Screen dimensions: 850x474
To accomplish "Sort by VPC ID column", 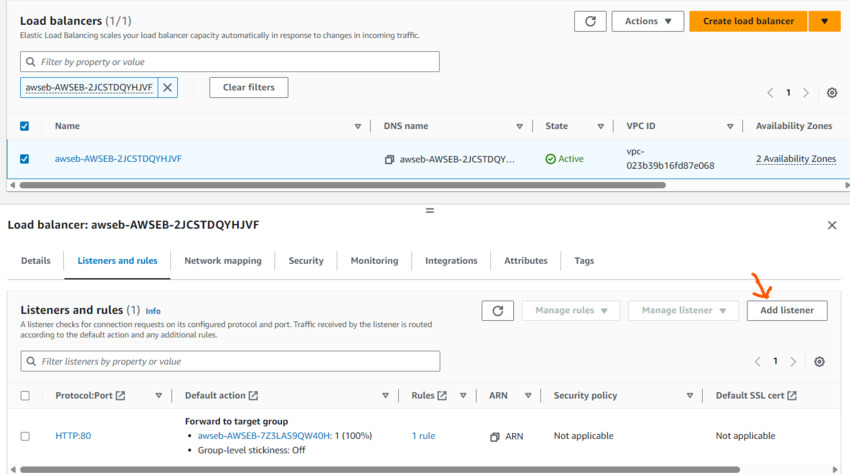I will [x=730, y=126].
